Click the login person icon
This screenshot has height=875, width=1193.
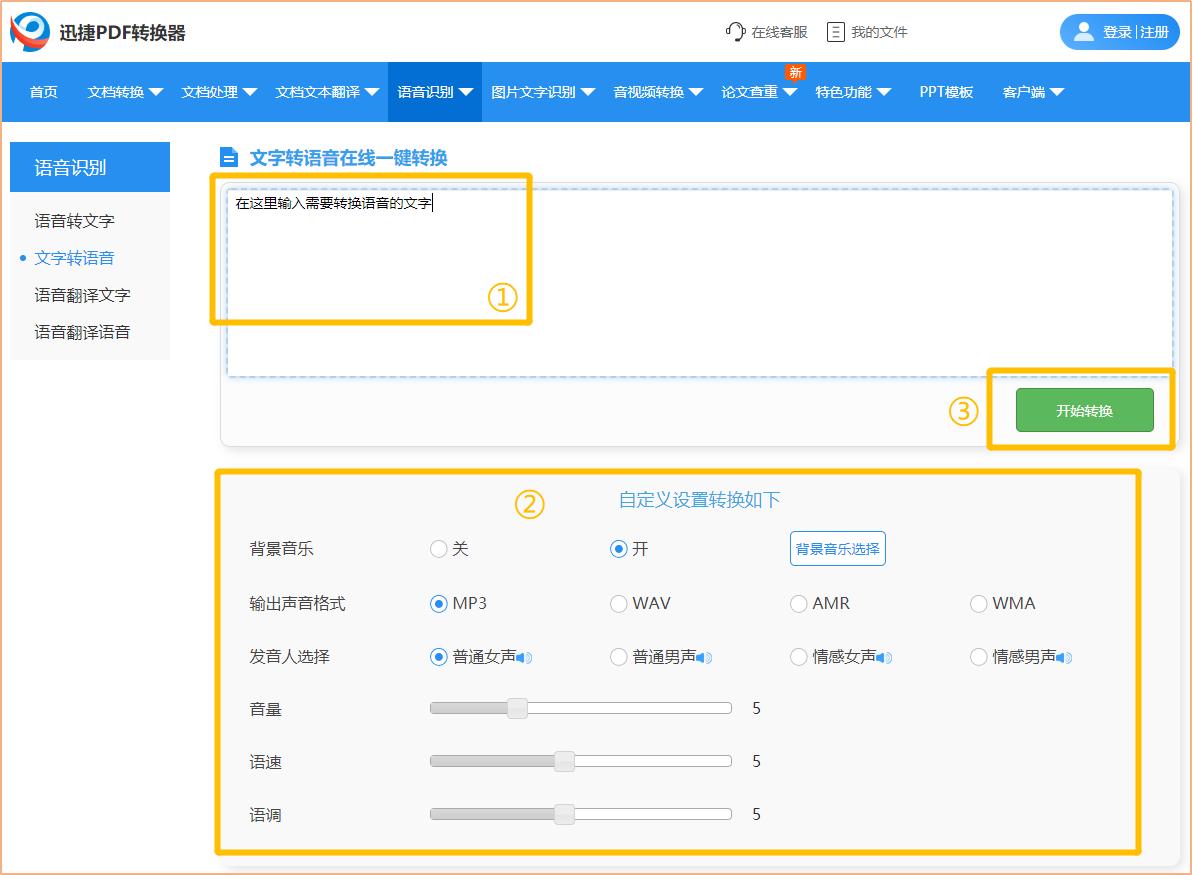point(1084,31)
